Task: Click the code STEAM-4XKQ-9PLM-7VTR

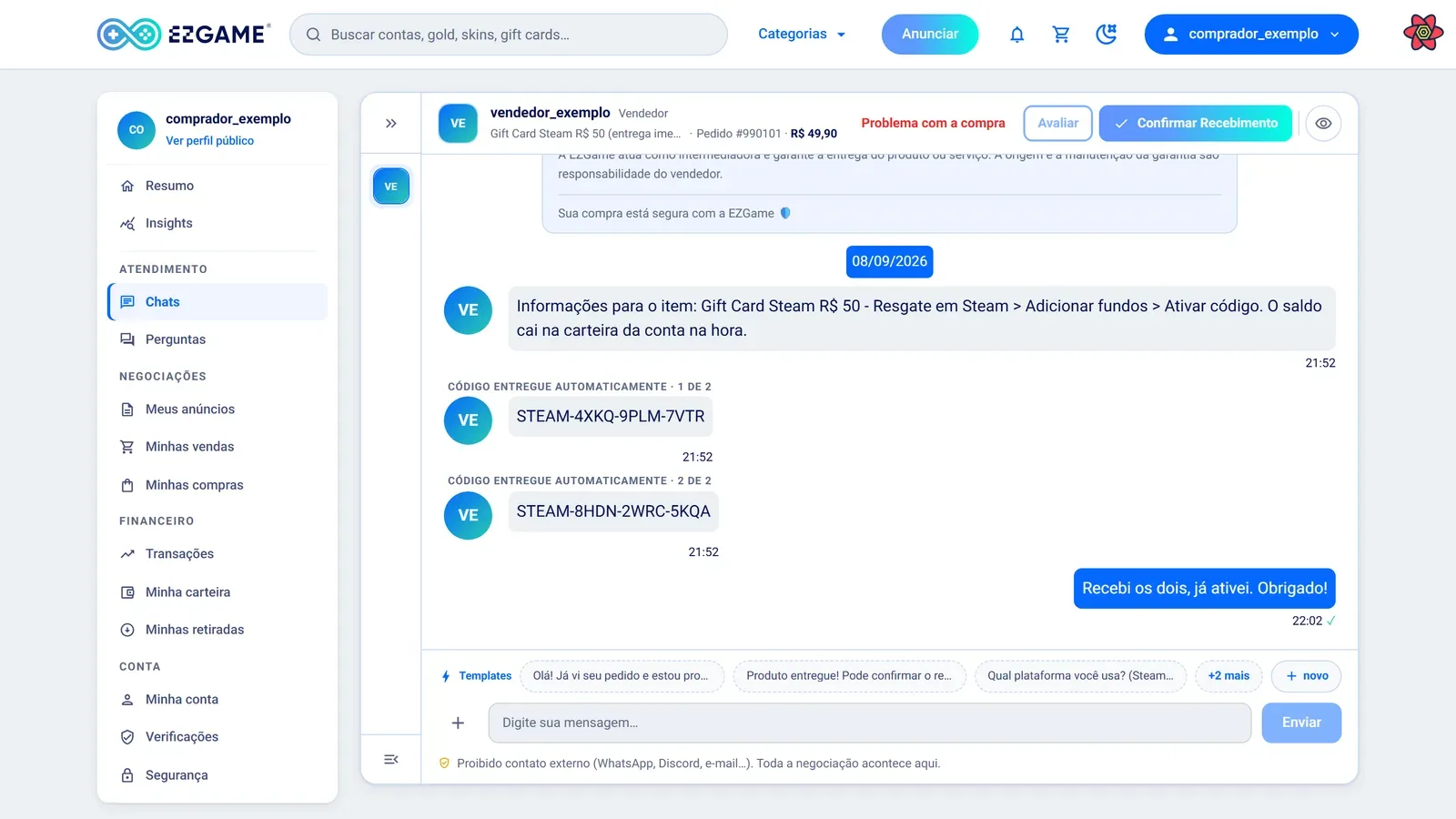Action: point(611,417)
